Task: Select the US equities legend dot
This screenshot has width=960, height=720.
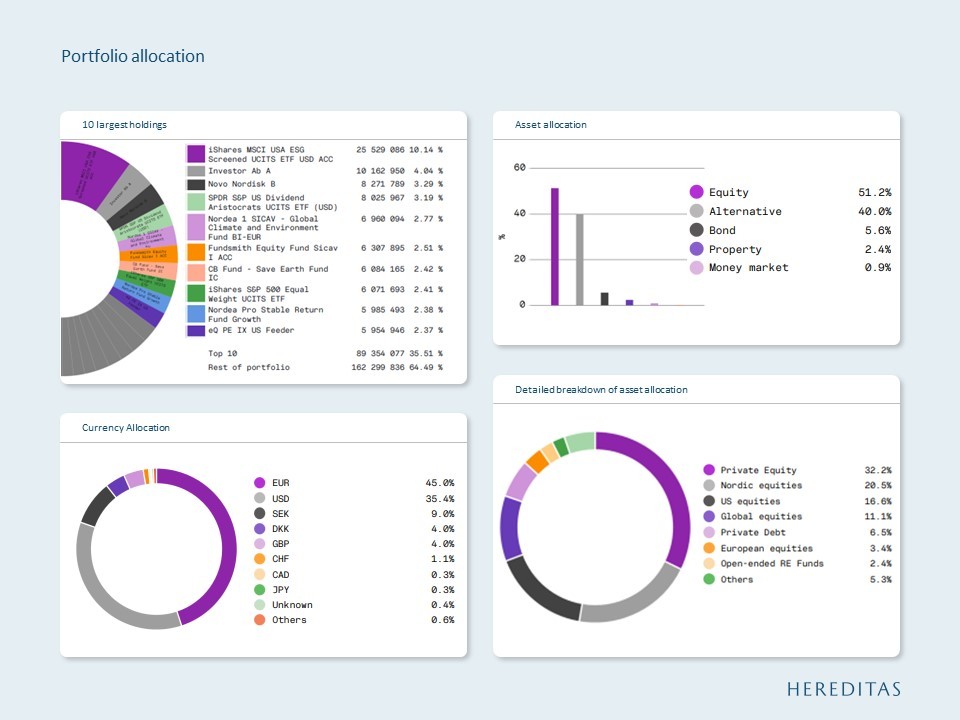Action: tap(709, 501)
